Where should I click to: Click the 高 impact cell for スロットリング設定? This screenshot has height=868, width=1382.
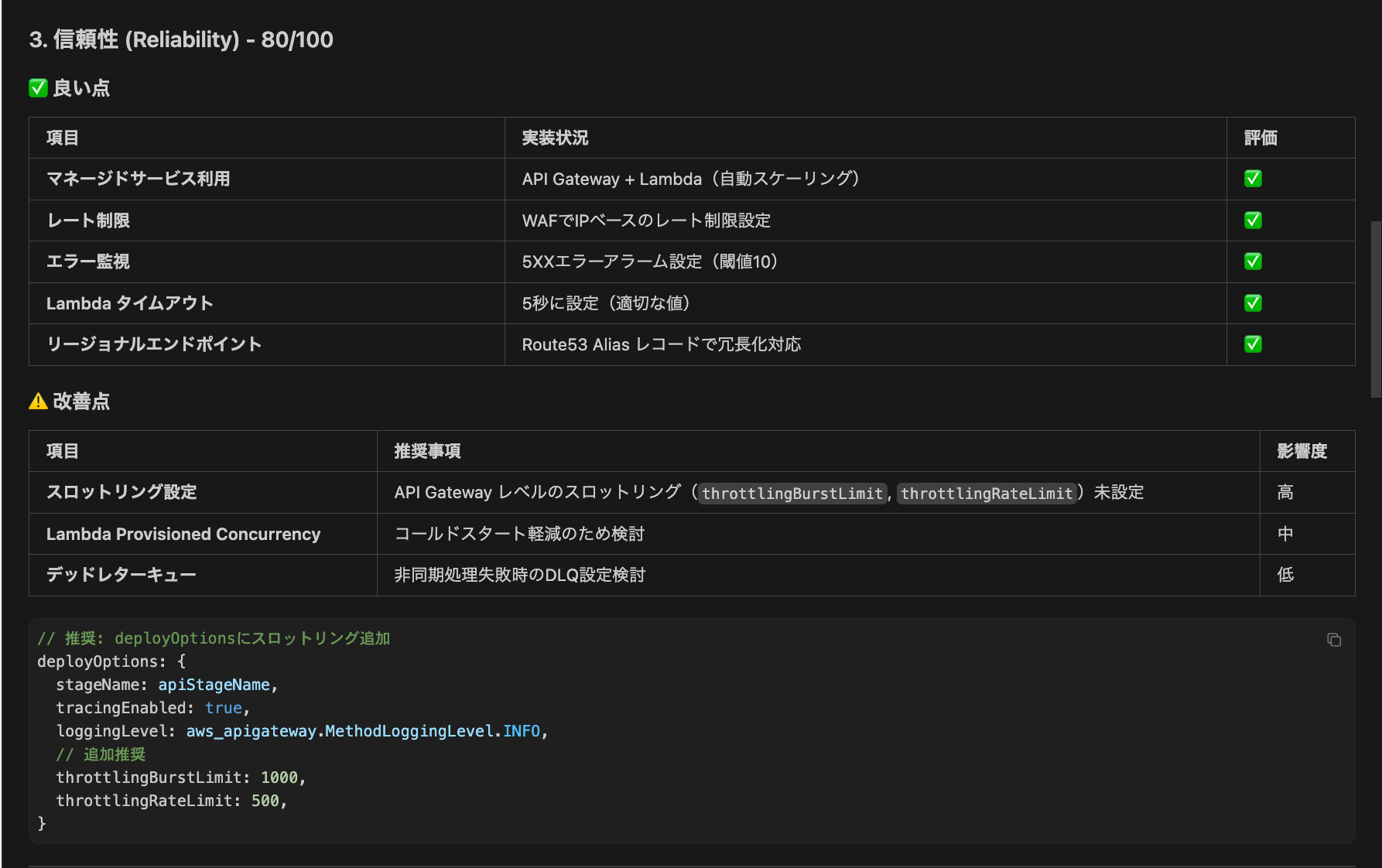pyautogui.click(x=1285, y=492)
